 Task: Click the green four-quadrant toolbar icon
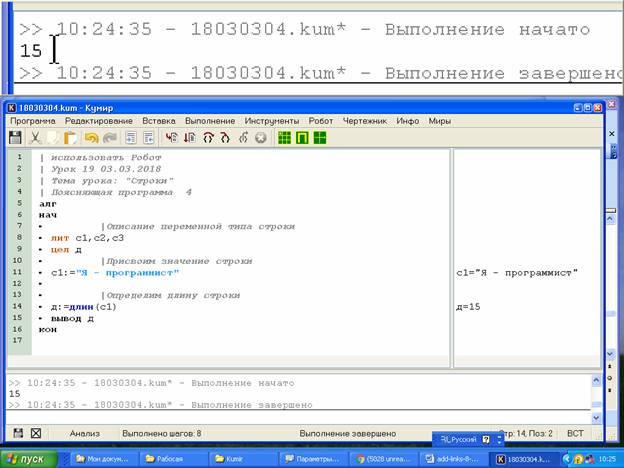[x=320, y=138]
